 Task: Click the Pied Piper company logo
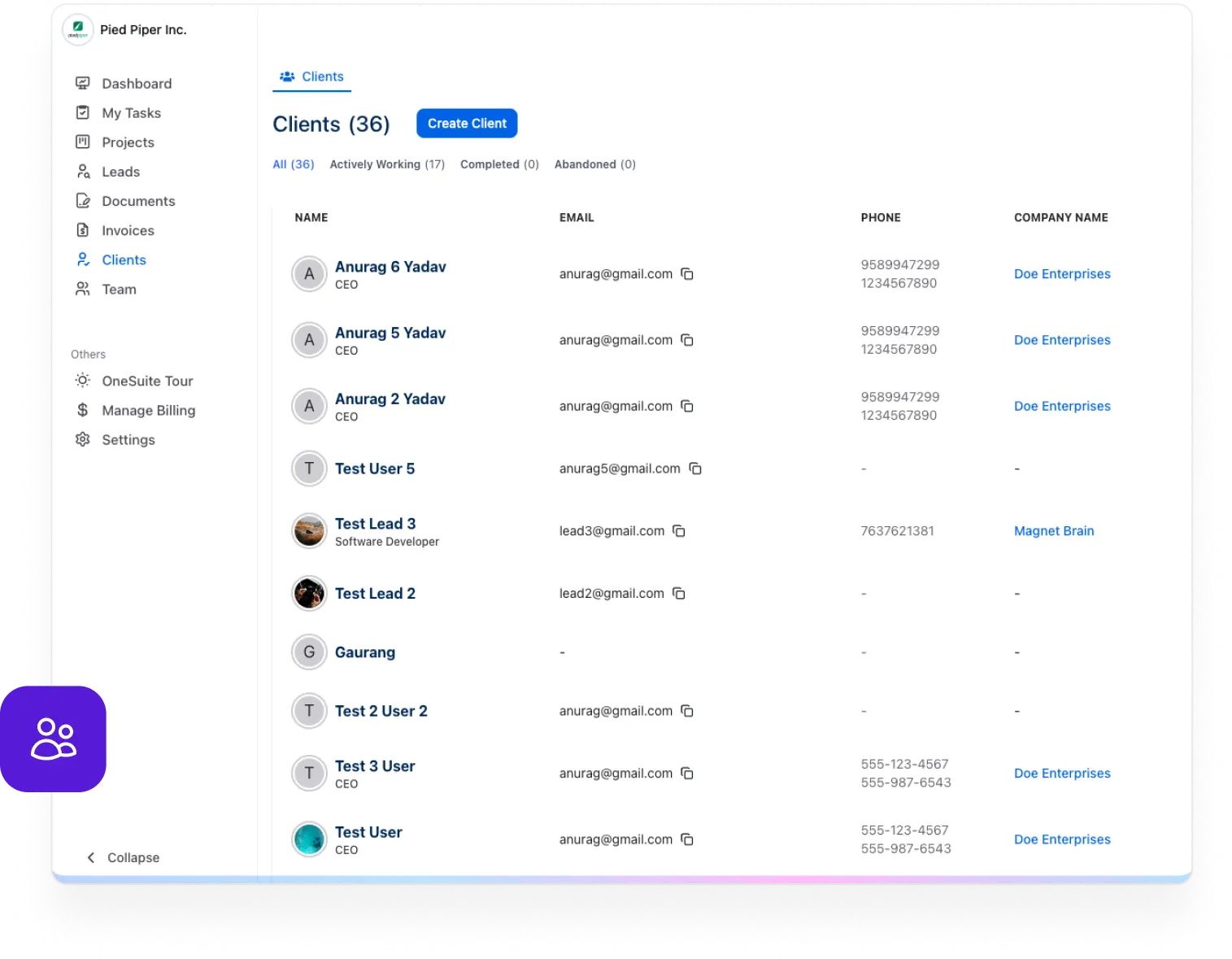[78, 30]
